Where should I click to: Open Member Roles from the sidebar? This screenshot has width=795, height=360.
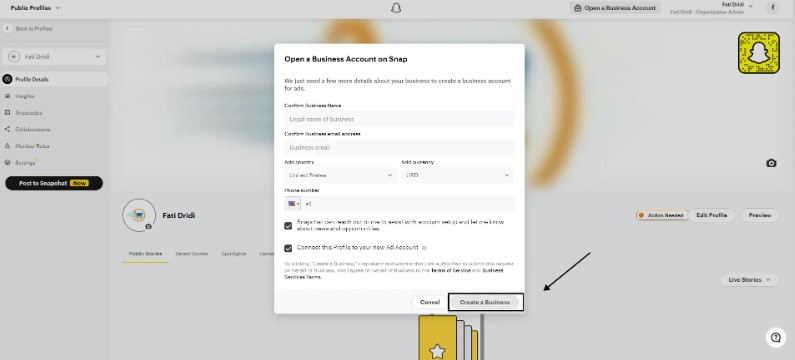point(31,146)
